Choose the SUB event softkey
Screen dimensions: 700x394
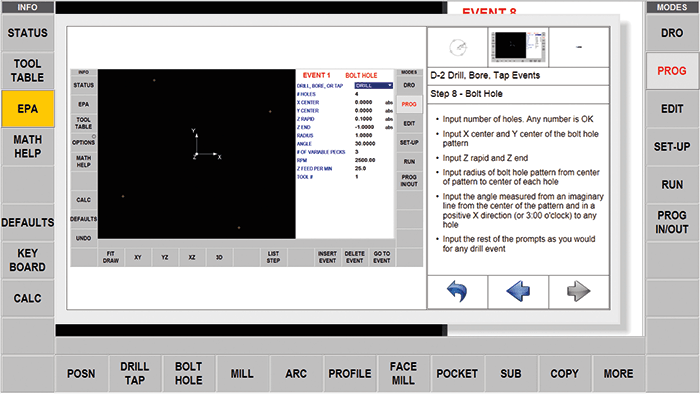511,373
